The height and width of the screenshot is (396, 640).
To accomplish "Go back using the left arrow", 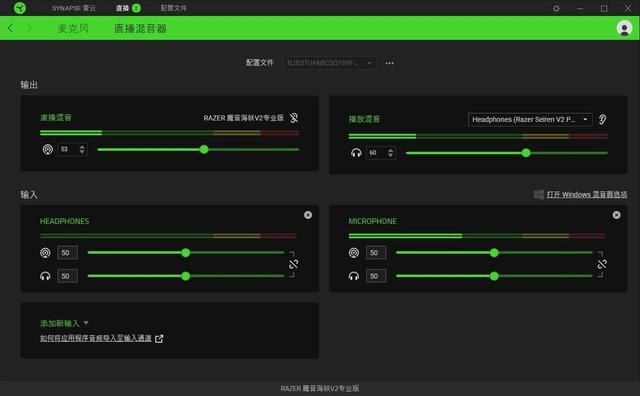I will 11,28.
